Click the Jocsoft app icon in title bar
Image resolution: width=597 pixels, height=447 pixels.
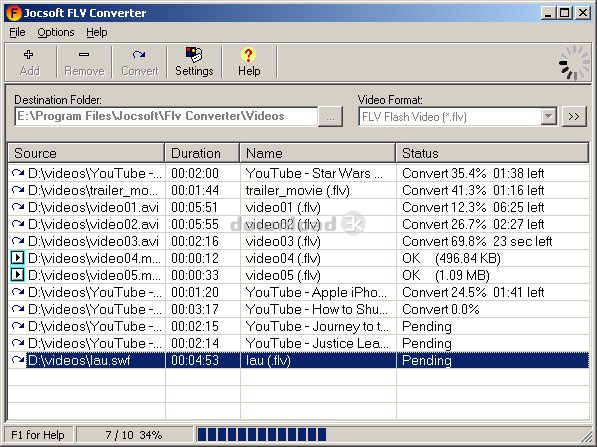[x=13, y=13]
